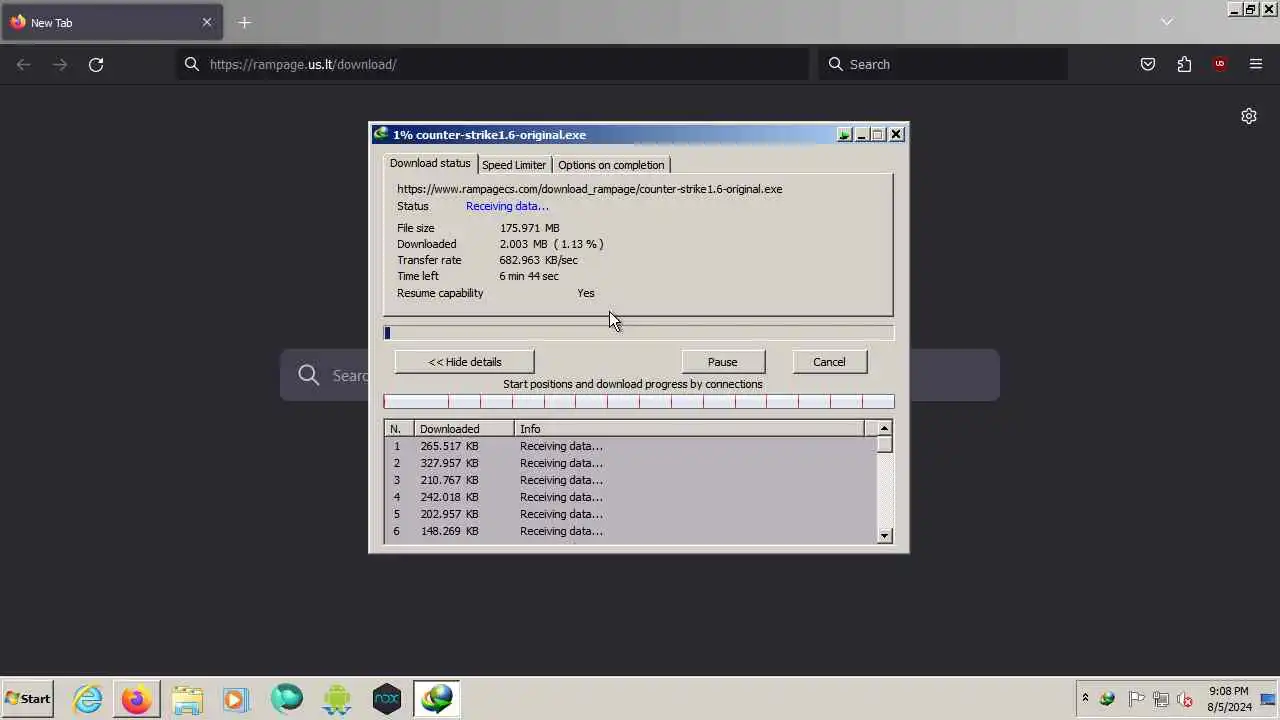Click the uBlock Origin toolbar icon

coord(1220,64)
